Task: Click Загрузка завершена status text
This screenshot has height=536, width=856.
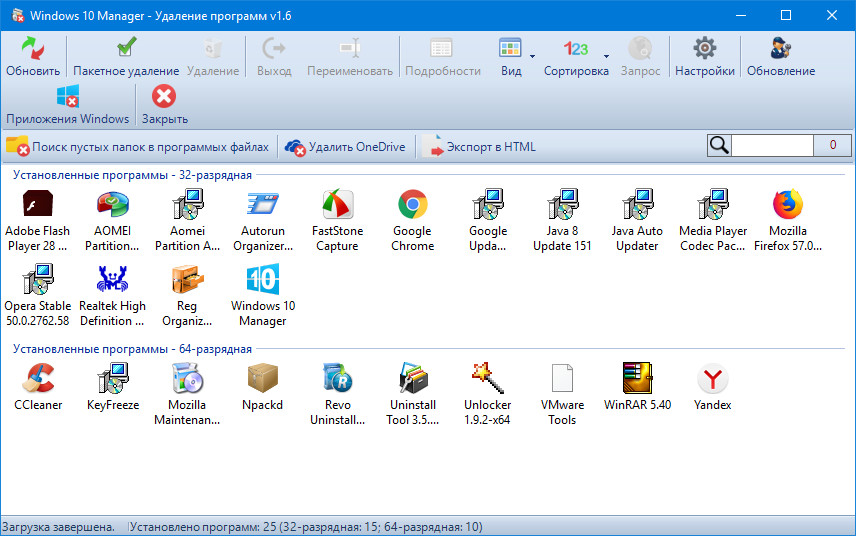Action: point(58,527)
